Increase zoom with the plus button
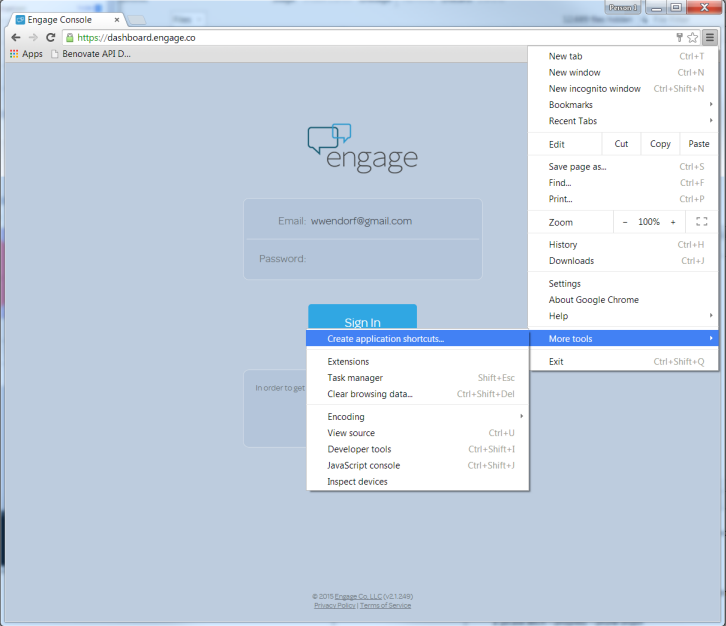Viewport: 726px width, 626px height. pos(673,222)
